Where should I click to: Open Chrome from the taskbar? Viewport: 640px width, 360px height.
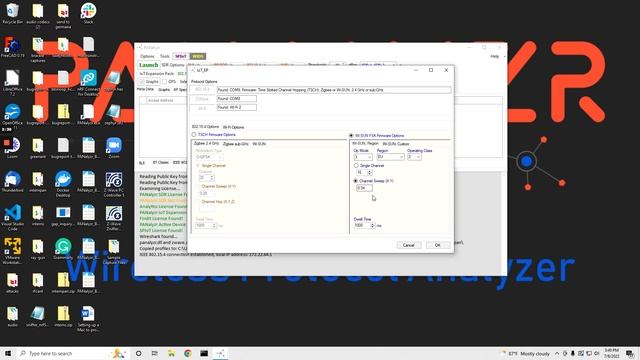click(x=188, y=353)
